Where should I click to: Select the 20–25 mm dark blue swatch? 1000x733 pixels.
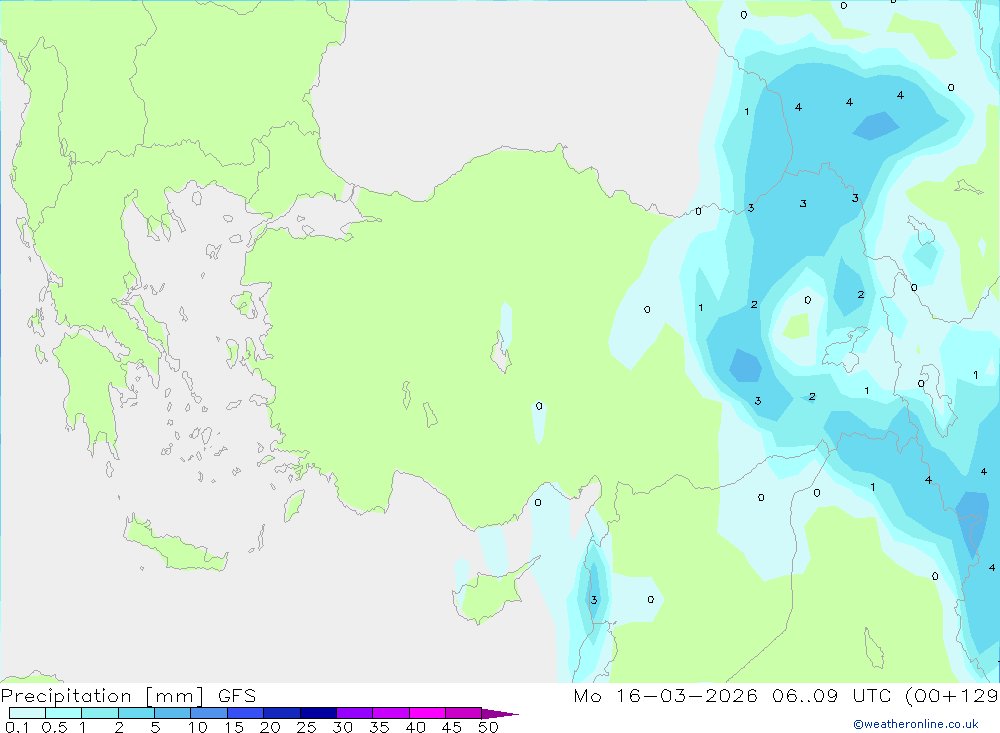pos(282,713)
